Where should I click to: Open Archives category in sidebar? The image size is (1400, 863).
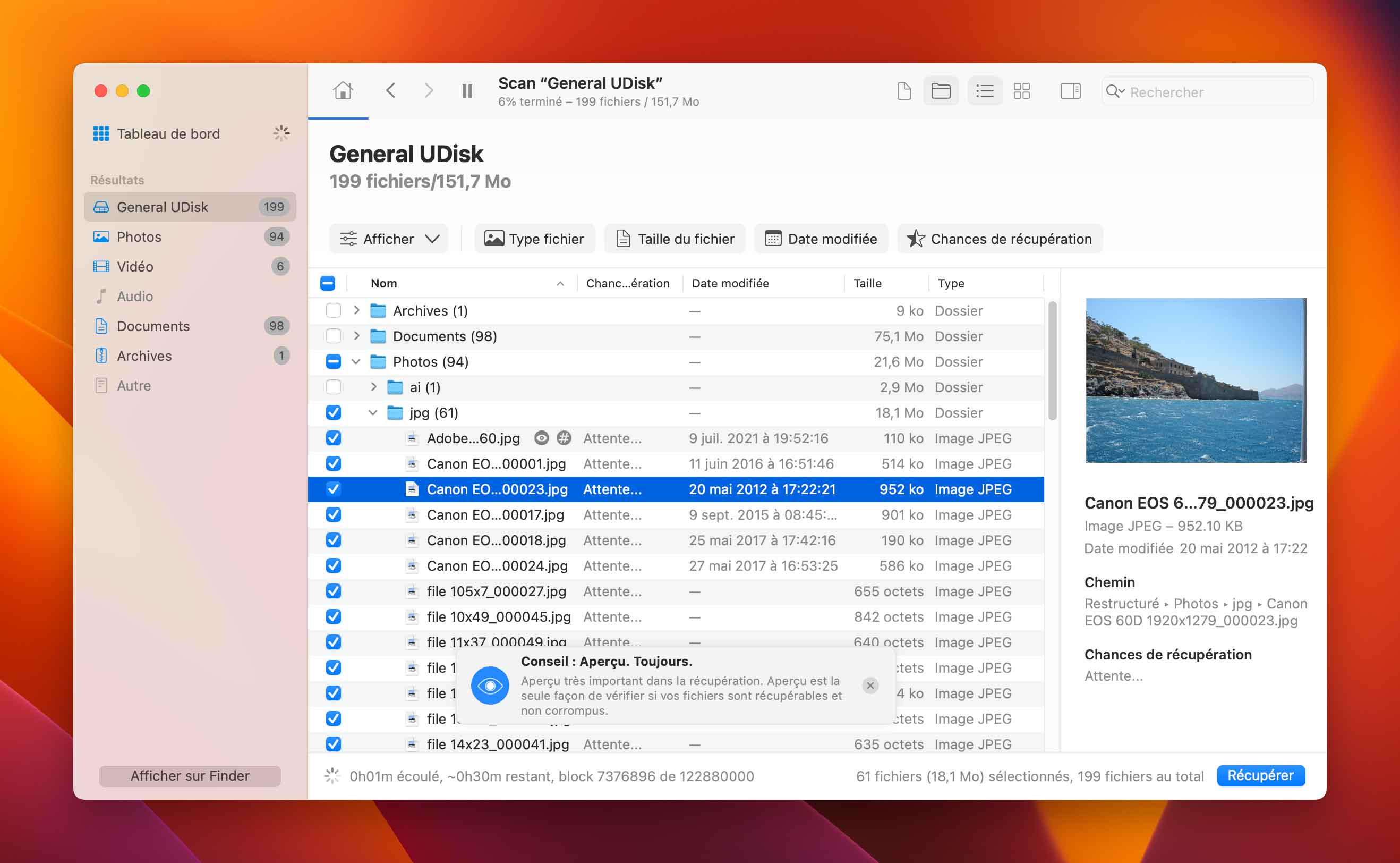[190, 355]
